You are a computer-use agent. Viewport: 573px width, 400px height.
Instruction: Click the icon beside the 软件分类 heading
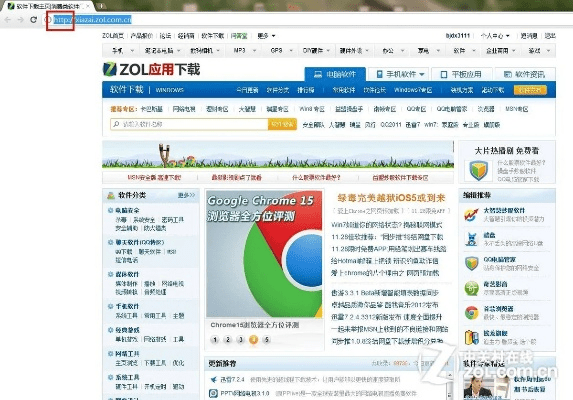click(111, 195)
